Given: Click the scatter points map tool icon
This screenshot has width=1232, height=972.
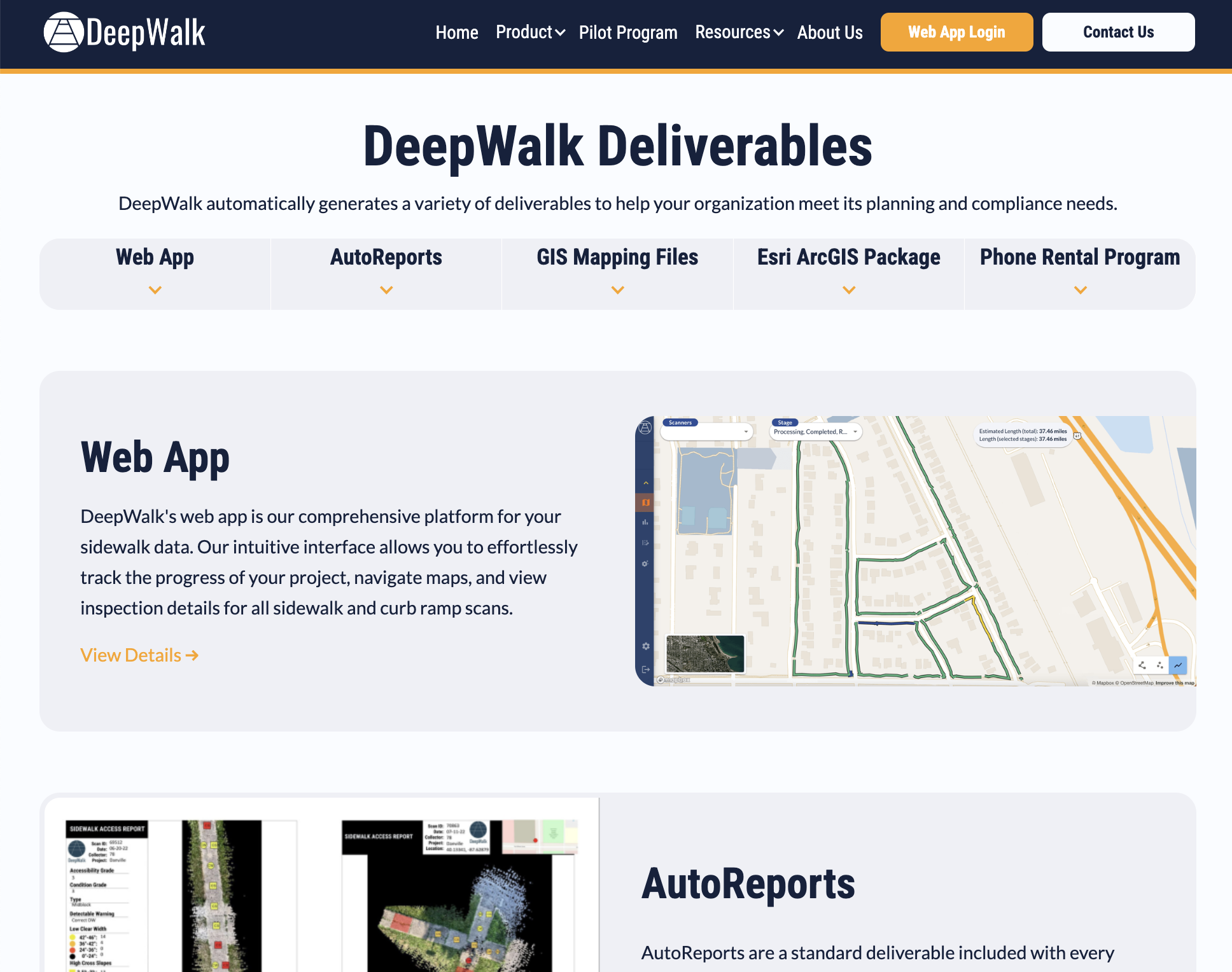Looking at the screenshot, I should [1160, 665].
